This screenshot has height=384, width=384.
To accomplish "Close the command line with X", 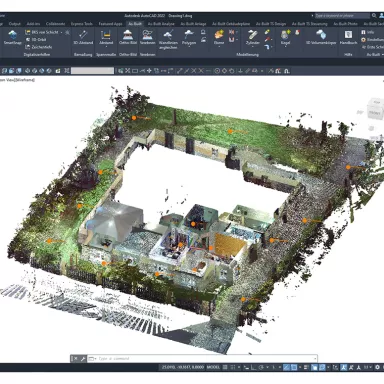I will (x=75, y=359).
